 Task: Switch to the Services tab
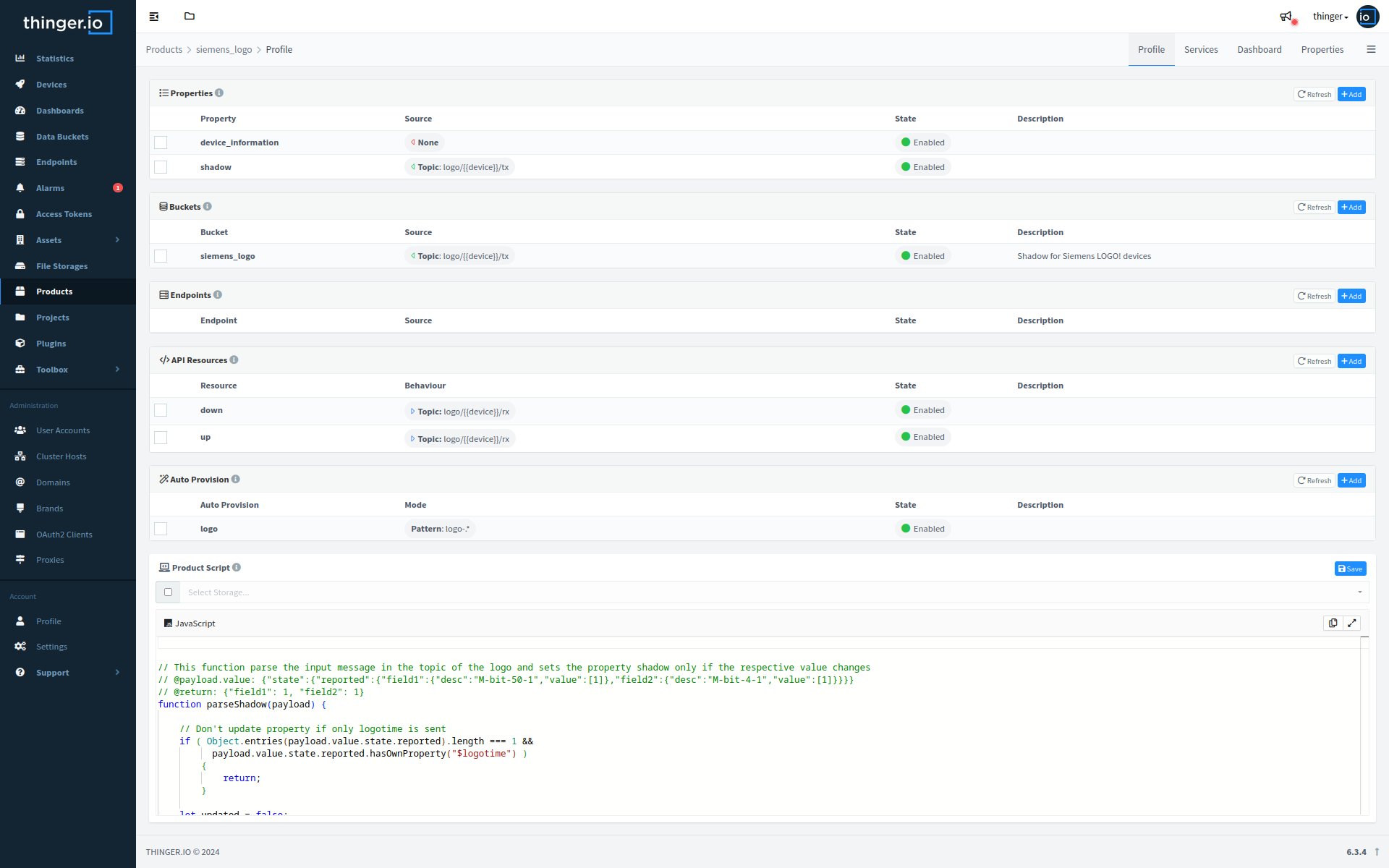[x=1201, y=49]
